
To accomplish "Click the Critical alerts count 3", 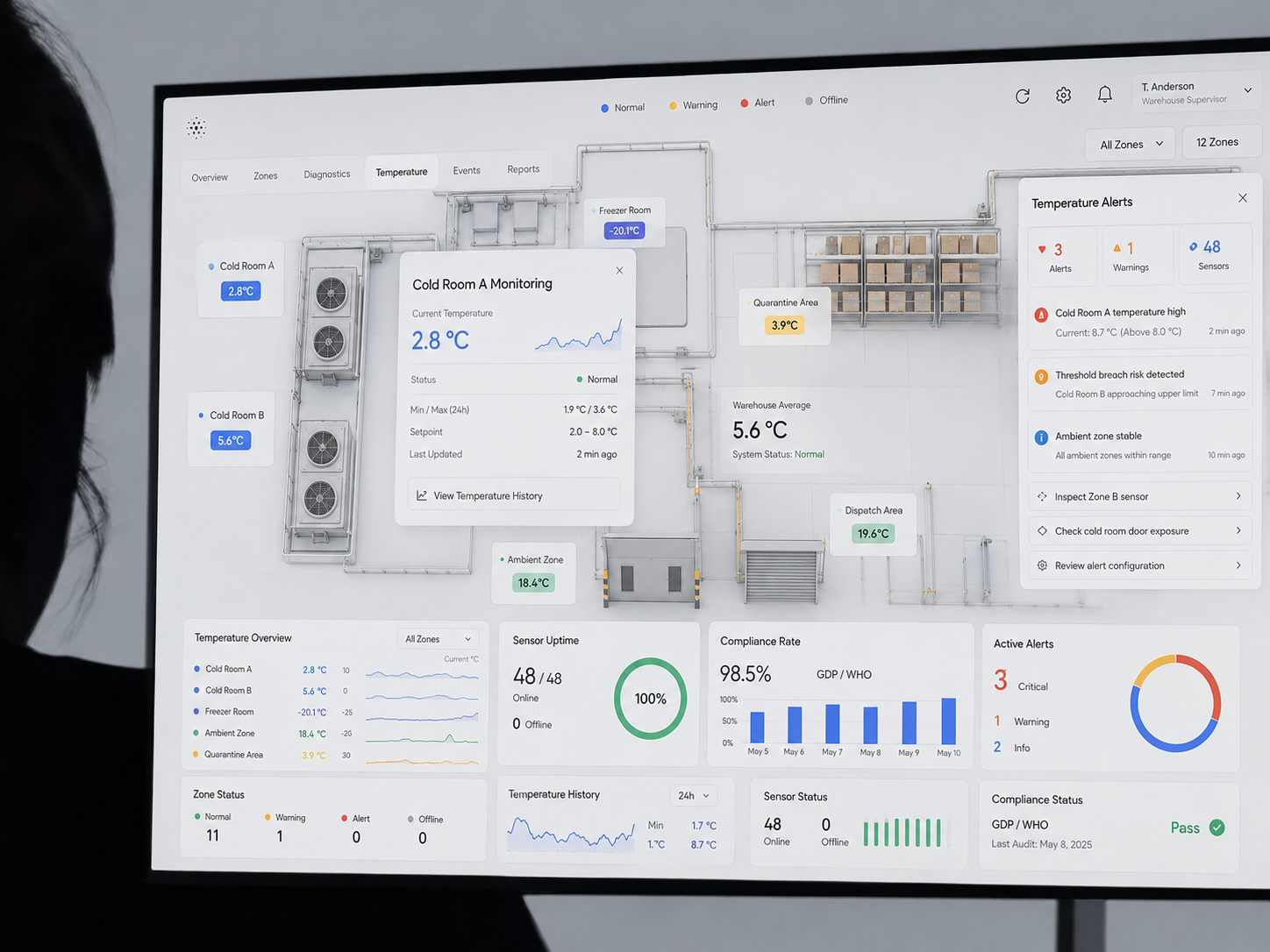I will click(x=1001, y=680).
